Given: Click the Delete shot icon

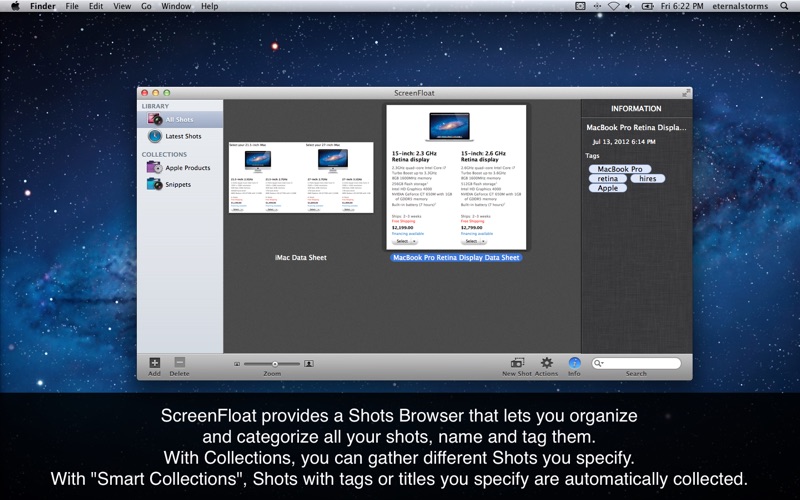Looking at the screenshot, I should pos(179,363).
